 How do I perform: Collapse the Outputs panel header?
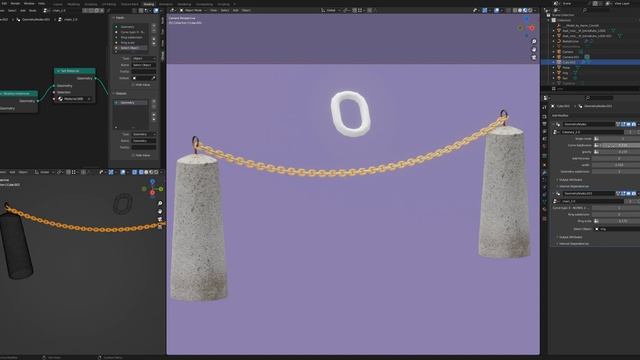click(x=120, y=93)
